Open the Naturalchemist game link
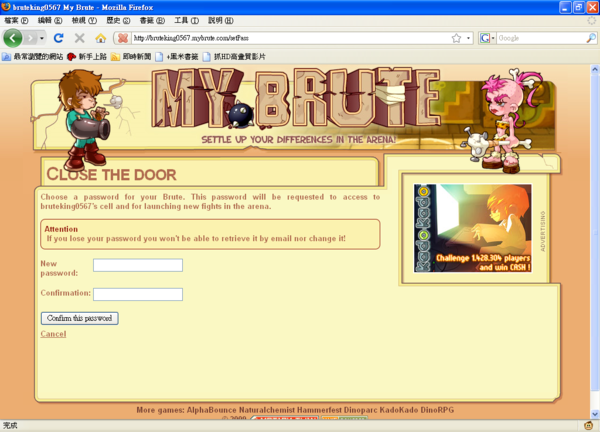The width and height of the screenshot is (600, 432). pos(267,410)
